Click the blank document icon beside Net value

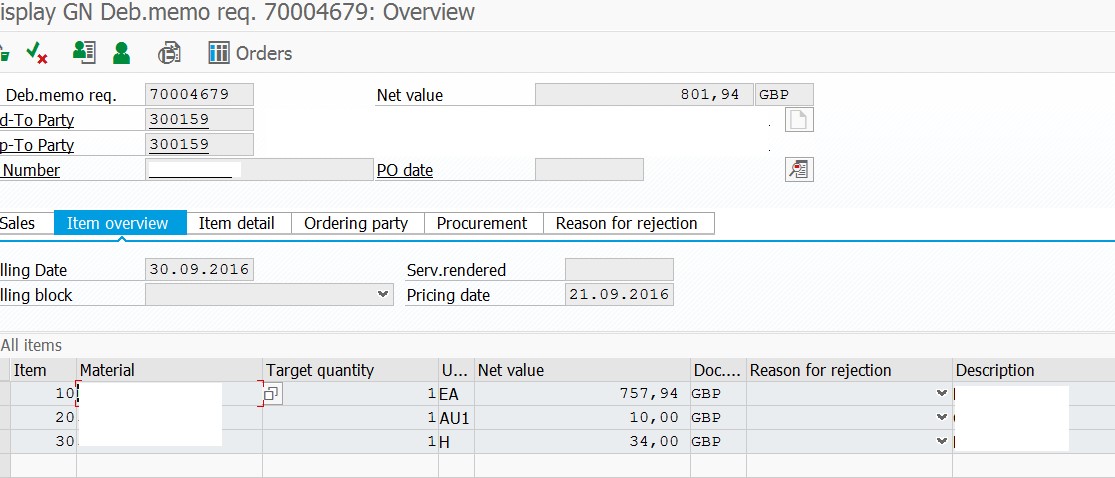pyautogui.click(x=799, y=120)
